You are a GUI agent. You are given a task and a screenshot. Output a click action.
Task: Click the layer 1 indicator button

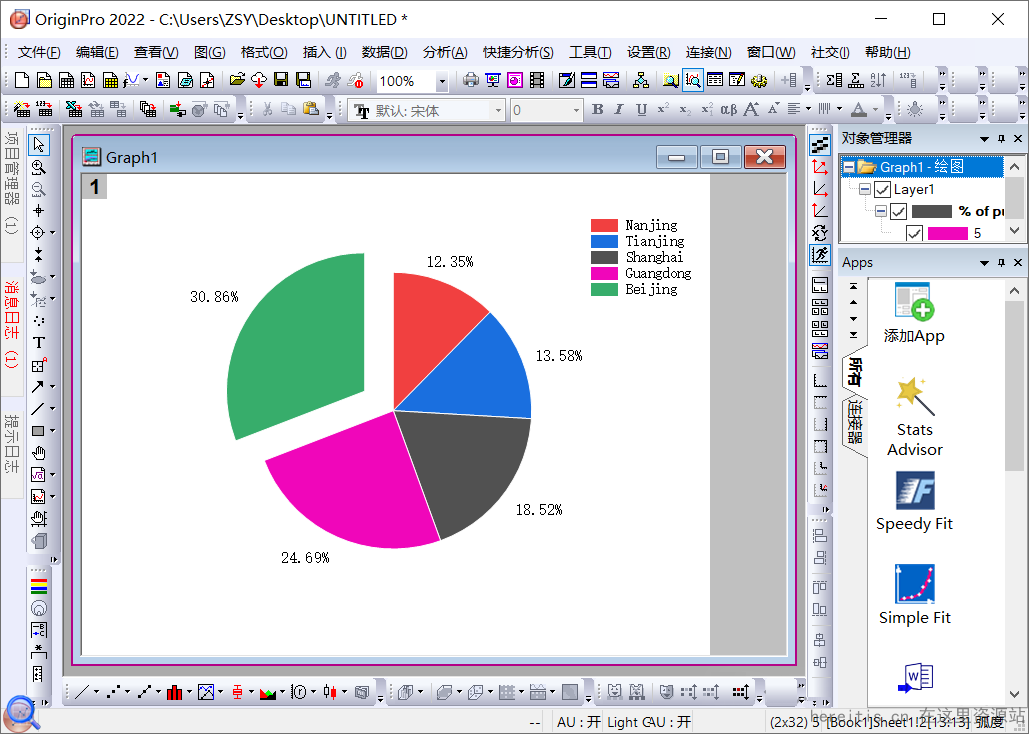[x=94, y=187]
